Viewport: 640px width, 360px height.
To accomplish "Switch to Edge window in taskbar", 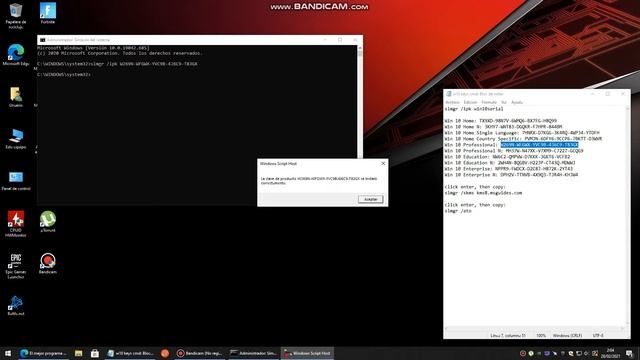I will [x=44, y=353].
